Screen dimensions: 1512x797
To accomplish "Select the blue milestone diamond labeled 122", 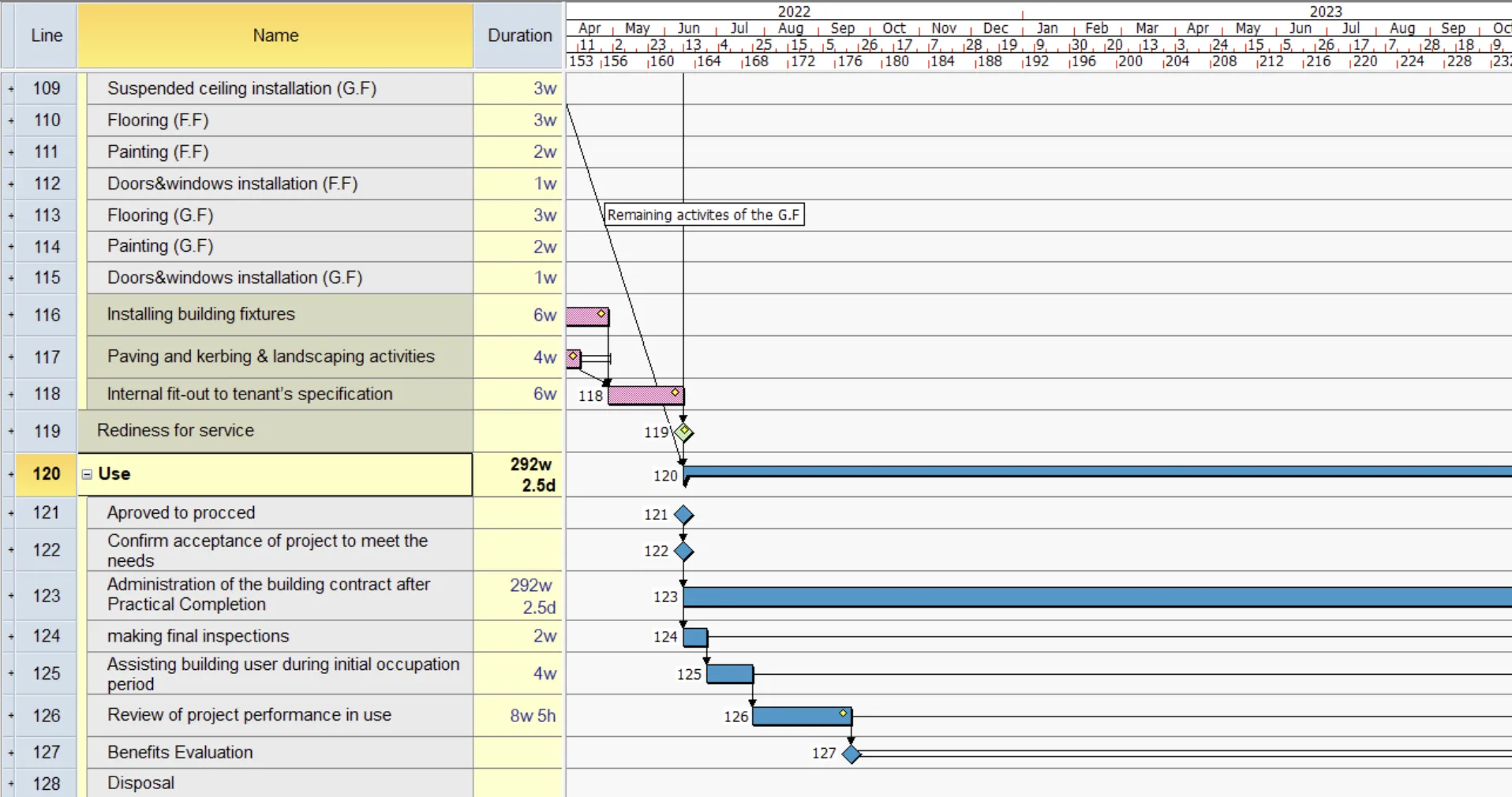I will click(683, 551).
